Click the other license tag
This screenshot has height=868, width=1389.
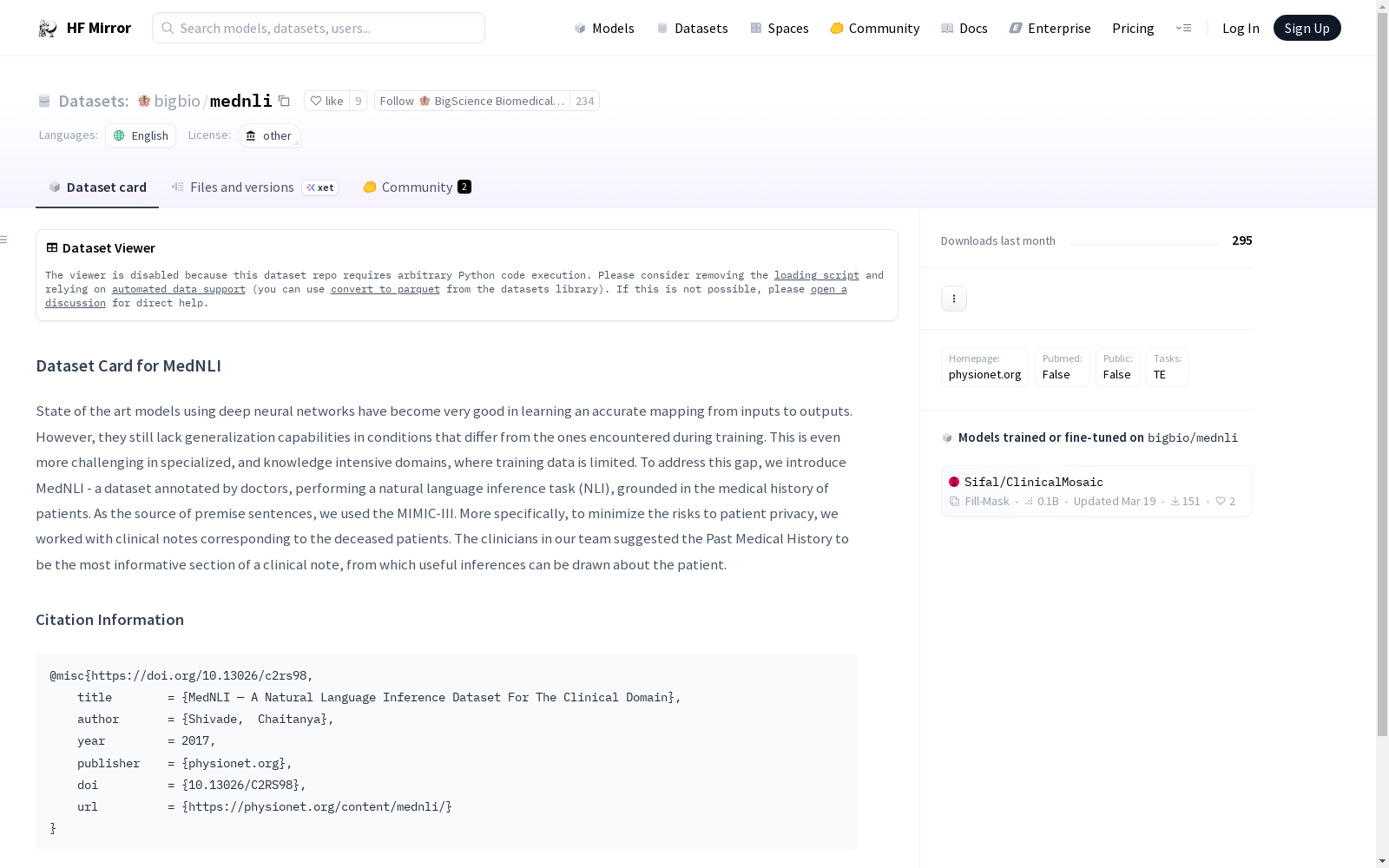click(269, 135)
